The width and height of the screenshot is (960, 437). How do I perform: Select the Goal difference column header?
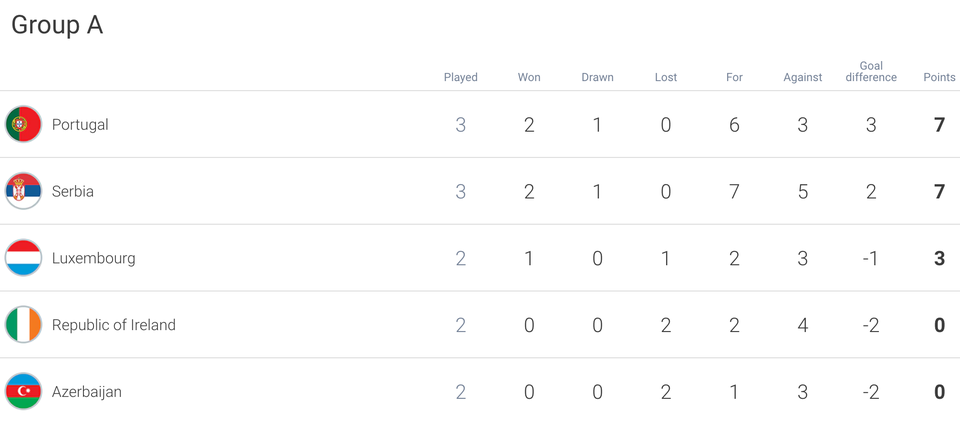[x=871, y=72]
